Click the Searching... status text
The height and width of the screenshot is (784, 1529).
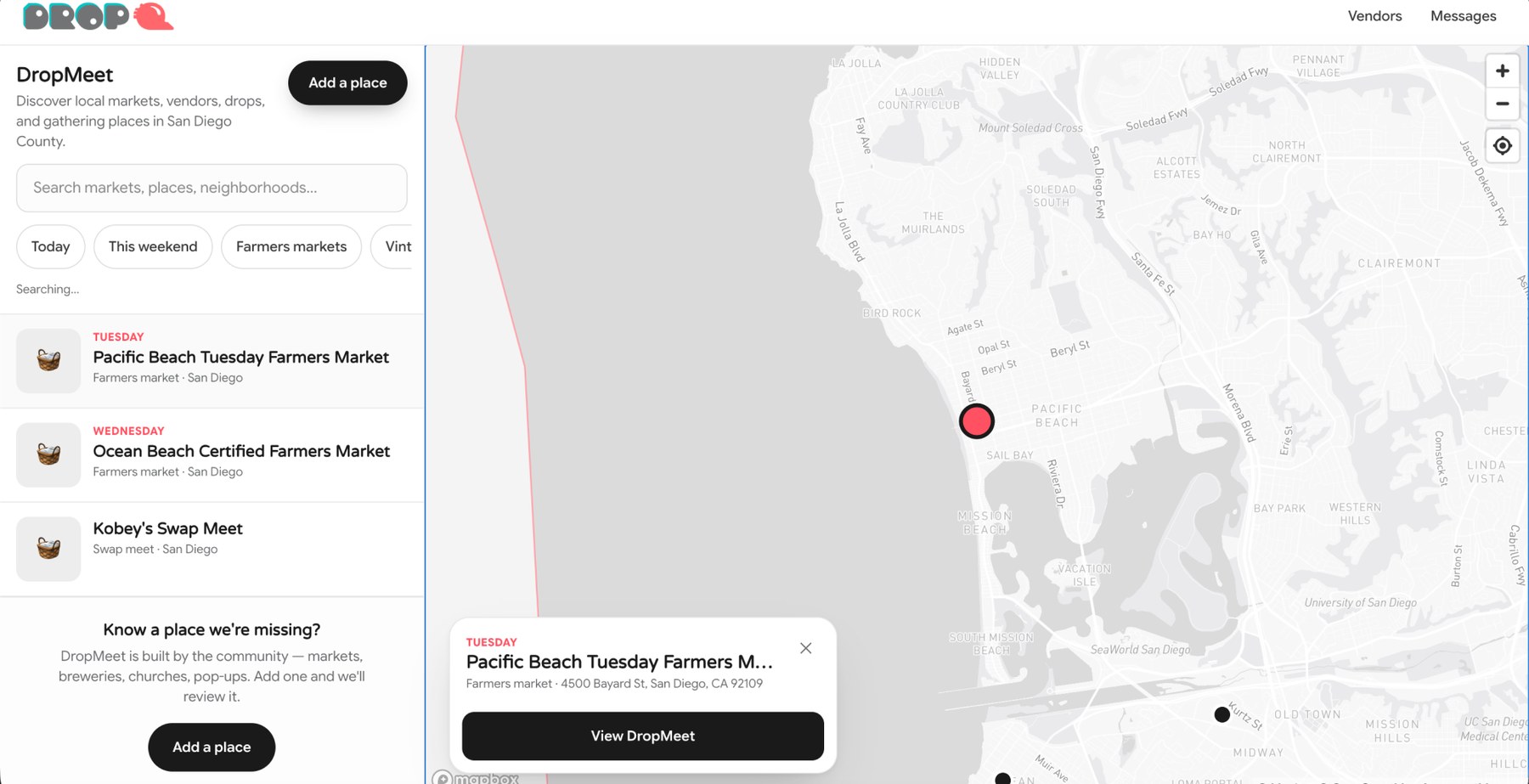pyautogui.click(x=48, y=290)
